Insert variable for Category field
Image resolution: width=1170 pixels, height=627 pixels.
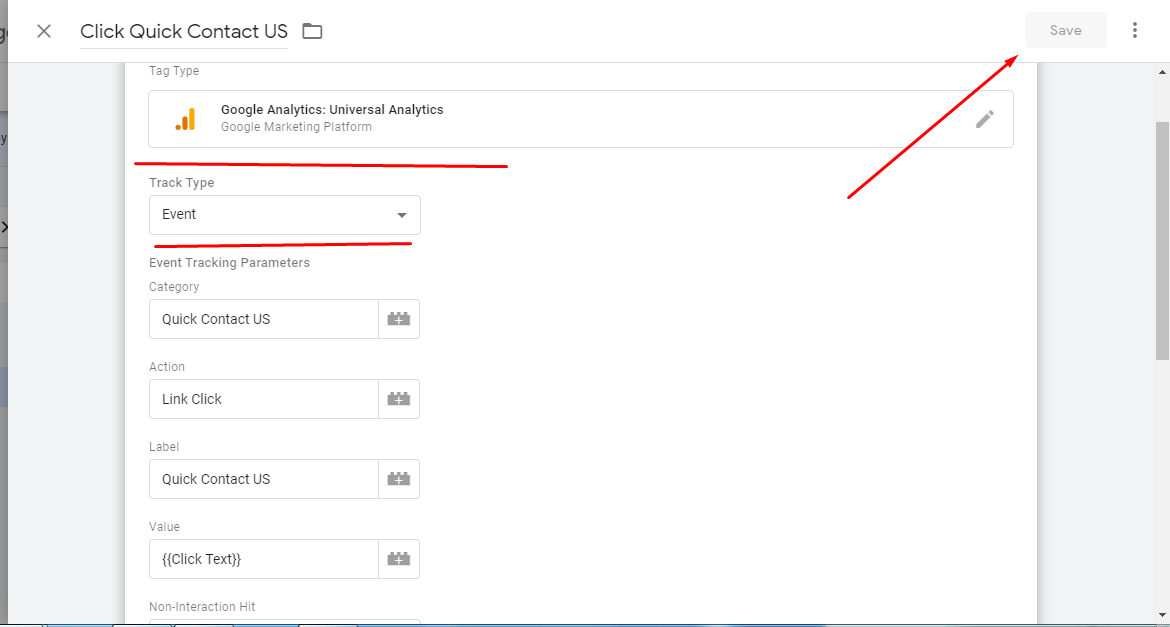[399, 319]
